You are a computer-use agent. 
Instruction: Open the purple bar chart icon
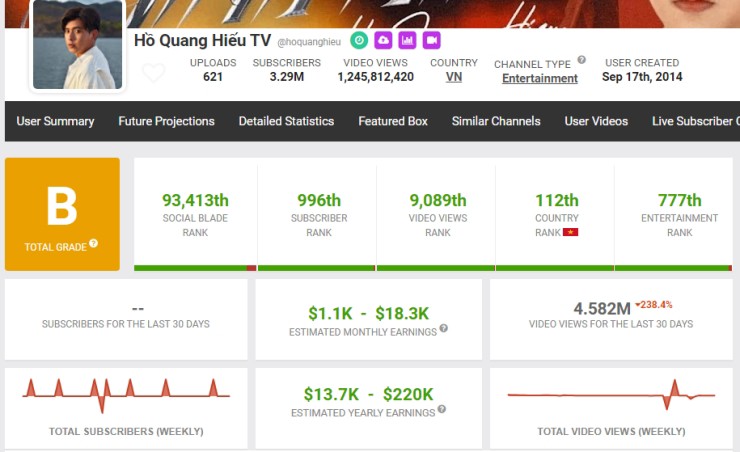pyautogui.click(x=407, y=40)
